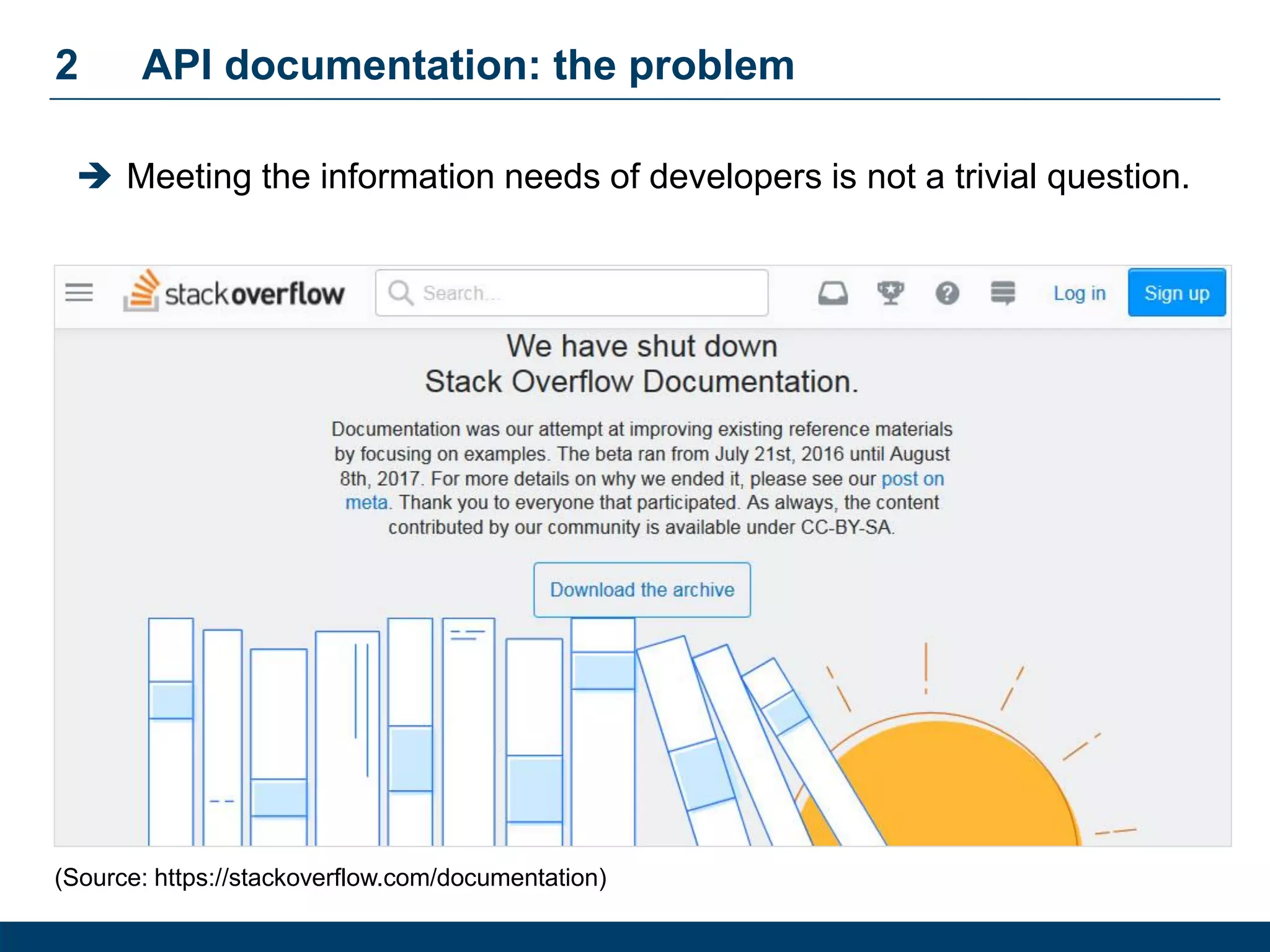Click the 'CC-BY-SA' license text
This screenshot has width=1270, height=952.
846,527
